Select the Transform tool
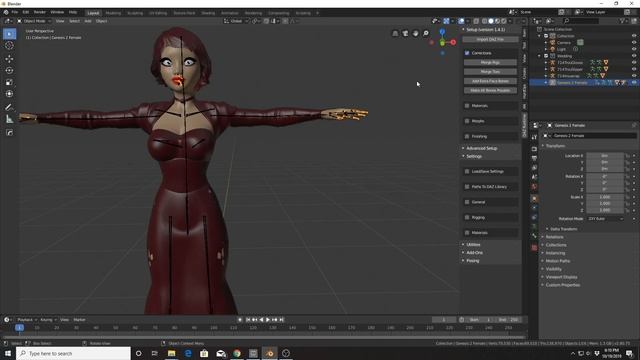Image resolution: width=640 pixels, height=360 pixels. [x=9, y=94]
